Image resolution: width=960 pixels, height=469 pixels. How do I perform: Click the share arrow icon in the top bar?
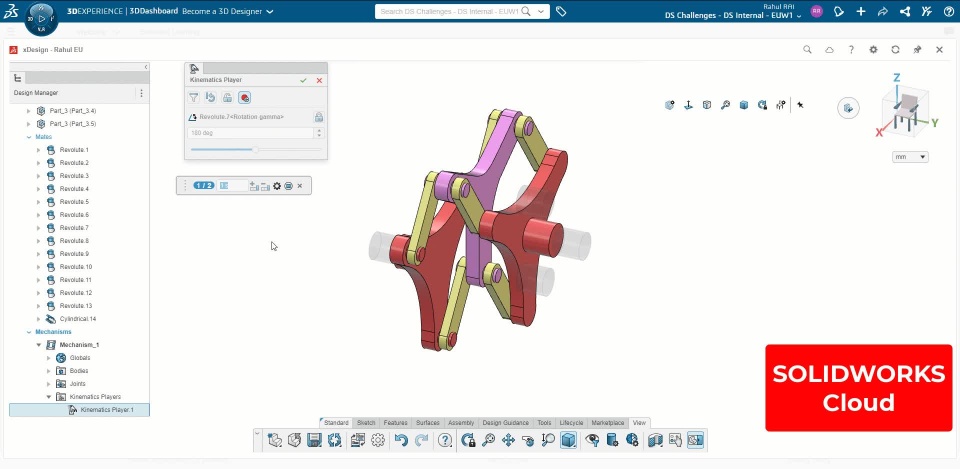click(x=882, y=11)
